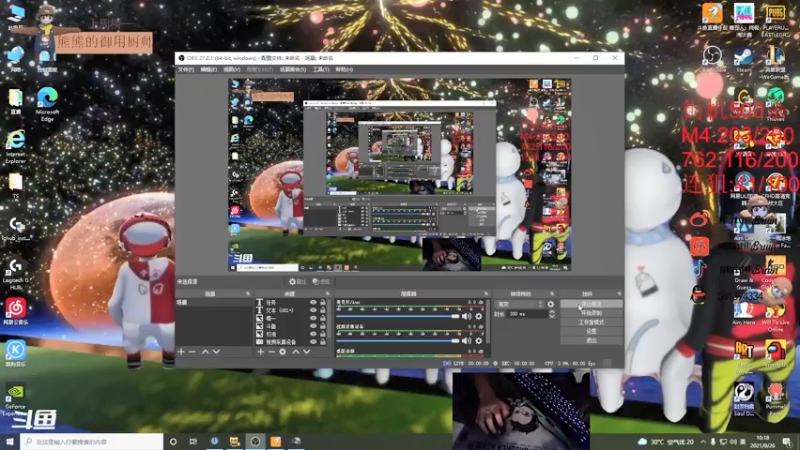This screenshot has height=450, width=800.
Task: Toggle visibility of the 视频采集设备 source
Action: point(313,342)
